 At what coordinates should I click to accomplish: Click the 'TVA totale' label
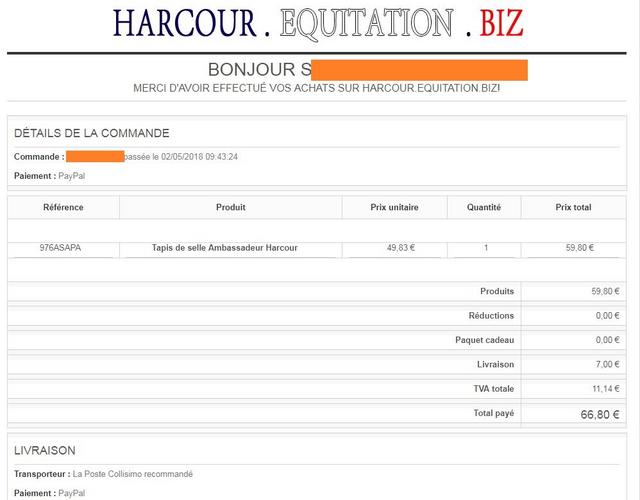493,389
